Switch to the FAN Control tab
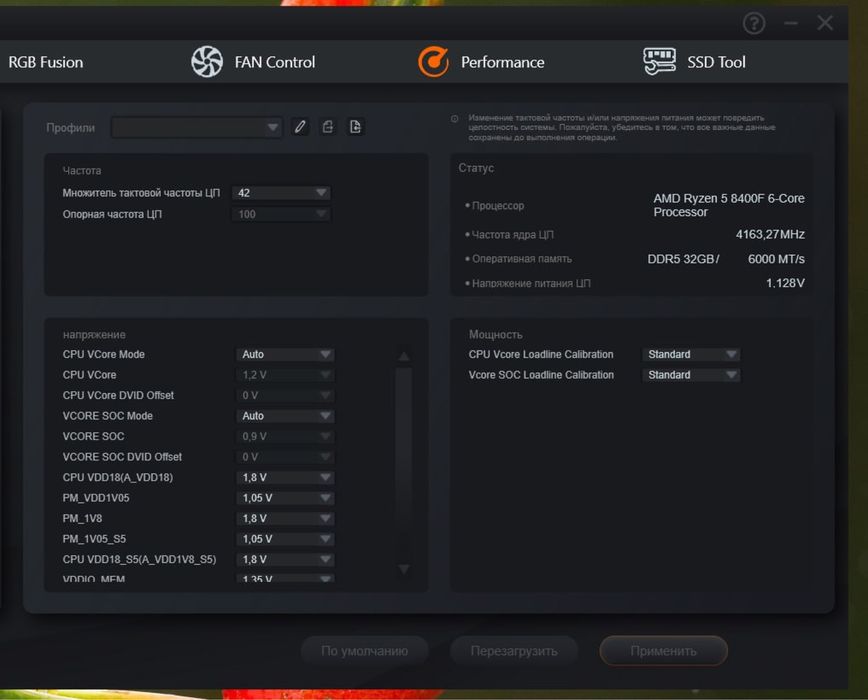This screenshot has width=868, height=700. coord(275,62)
